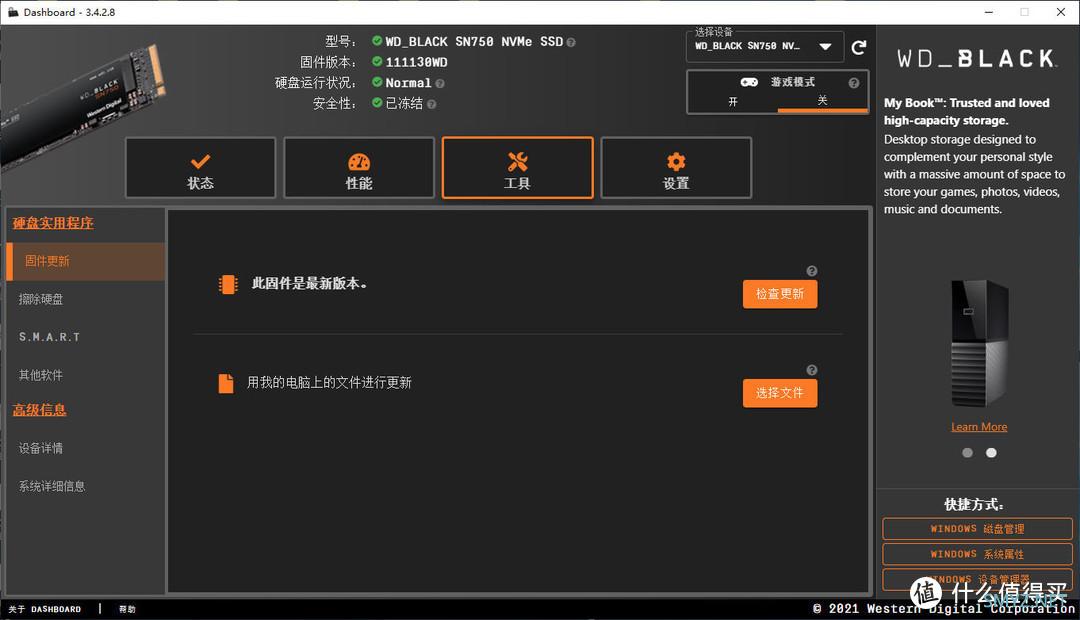Click 关于 DASHBOARD in the footer

tap(45, 609)
